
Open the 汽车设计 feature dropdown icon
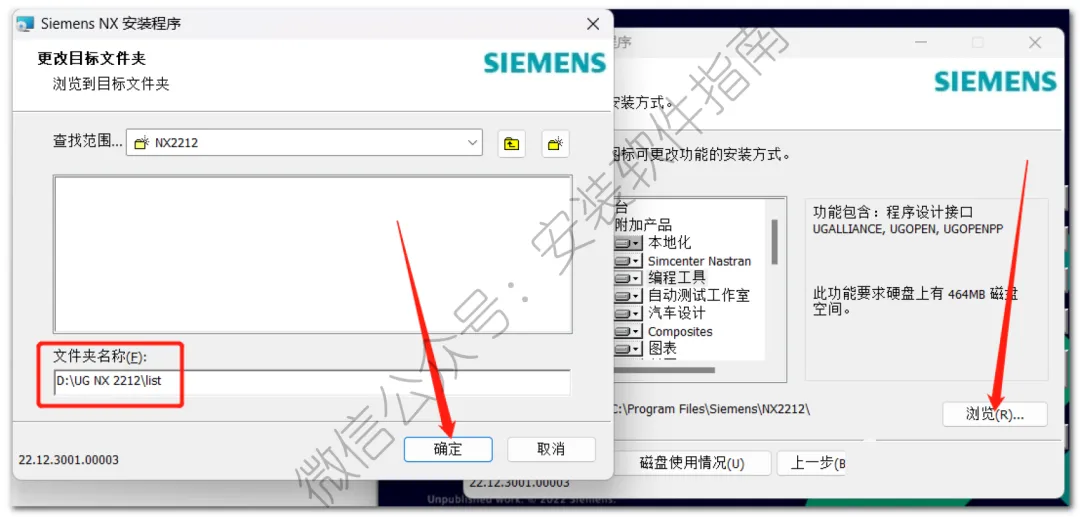[x=628, y=313]
